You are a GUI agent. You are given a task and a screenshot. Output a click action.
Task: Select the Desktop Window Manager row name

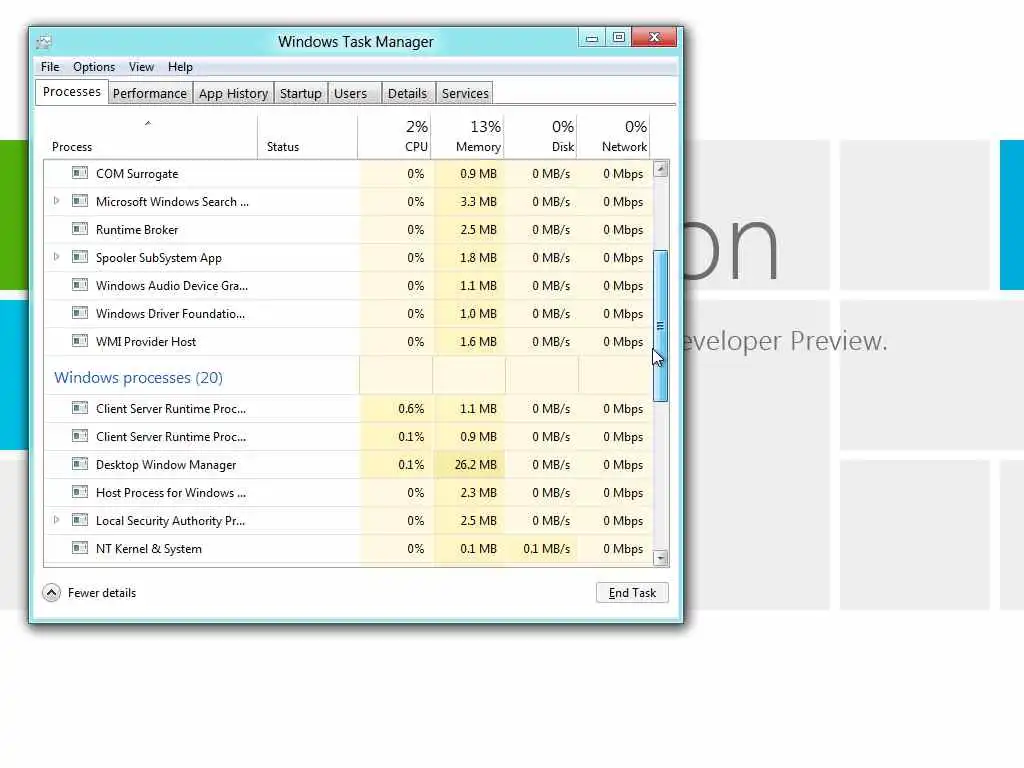point(166,465)
